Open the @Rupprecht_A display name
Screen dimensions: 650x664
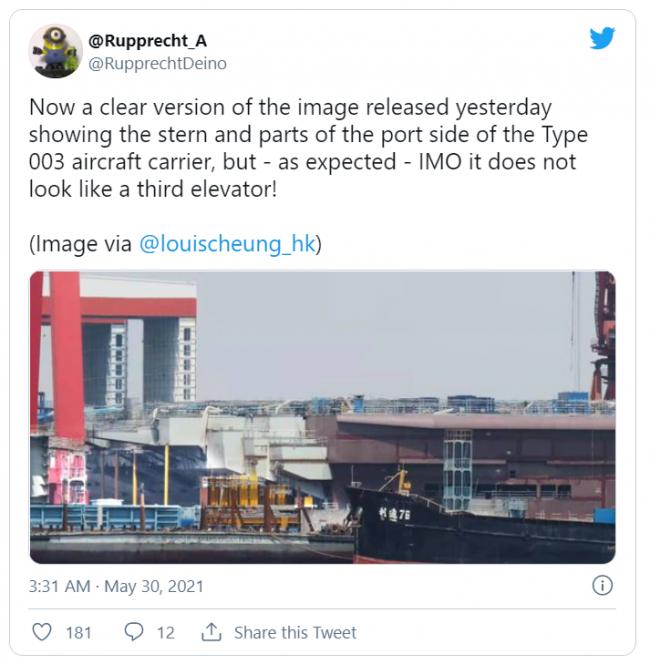coord(149,40)
